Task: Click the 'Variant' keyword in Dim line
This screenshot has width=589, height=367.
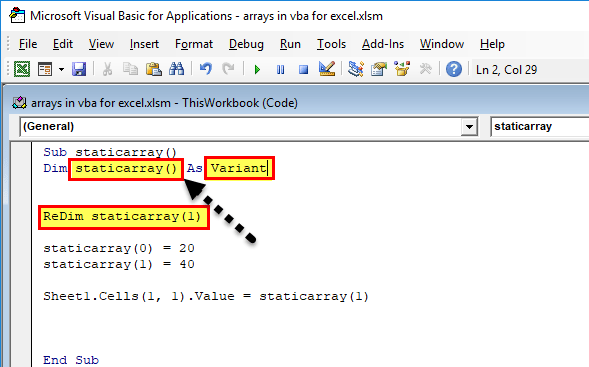Action: click(x=239, y=168)
